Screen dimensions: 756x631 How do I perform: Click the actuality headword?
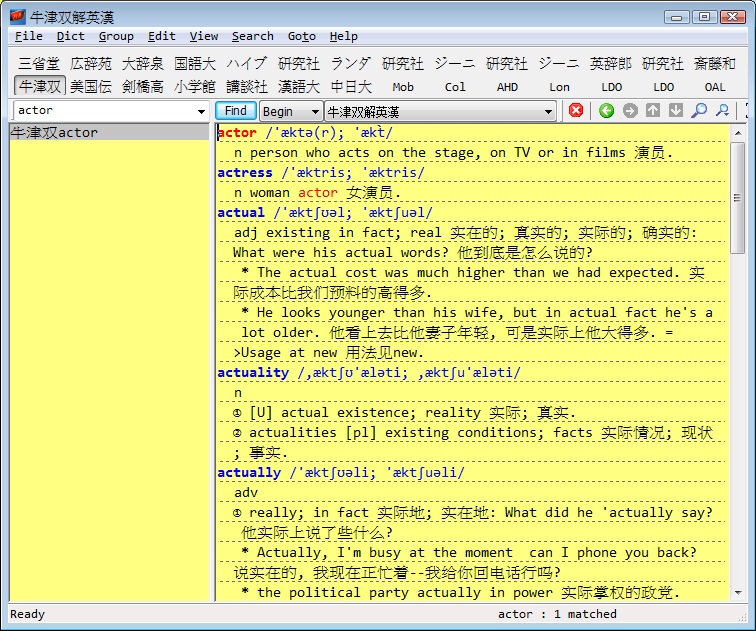coord(253,373)
